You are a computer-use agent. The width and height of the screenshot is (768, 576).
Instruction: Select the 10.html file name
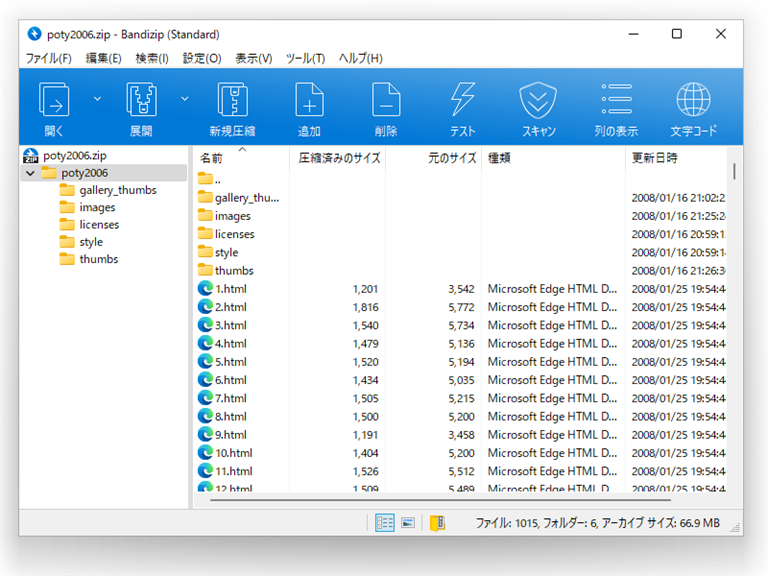[234, 453]
